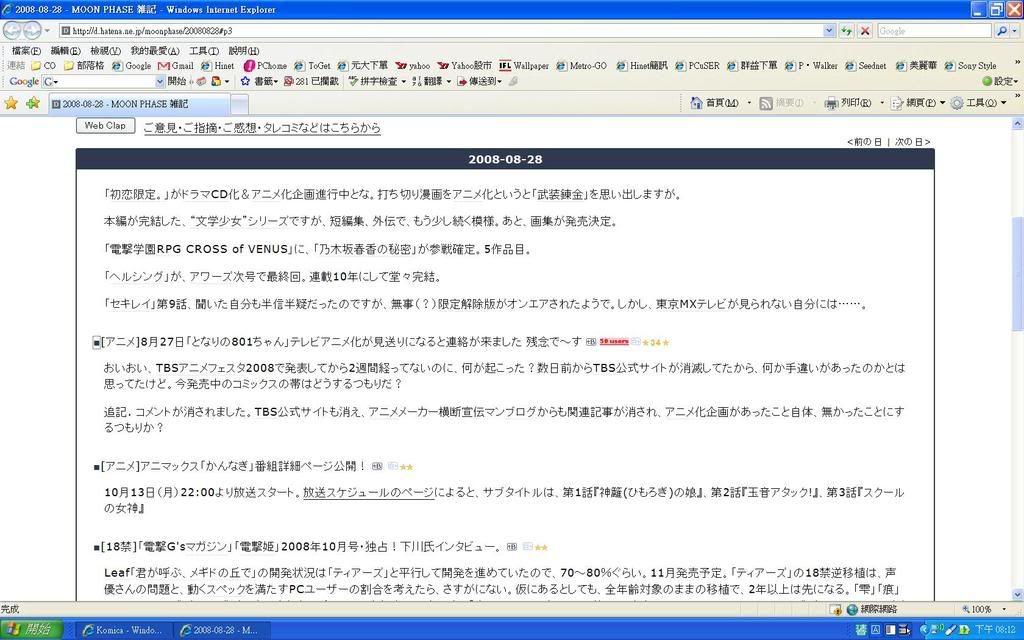Open the 我的最愛 menu

click(x=155, y=51)
